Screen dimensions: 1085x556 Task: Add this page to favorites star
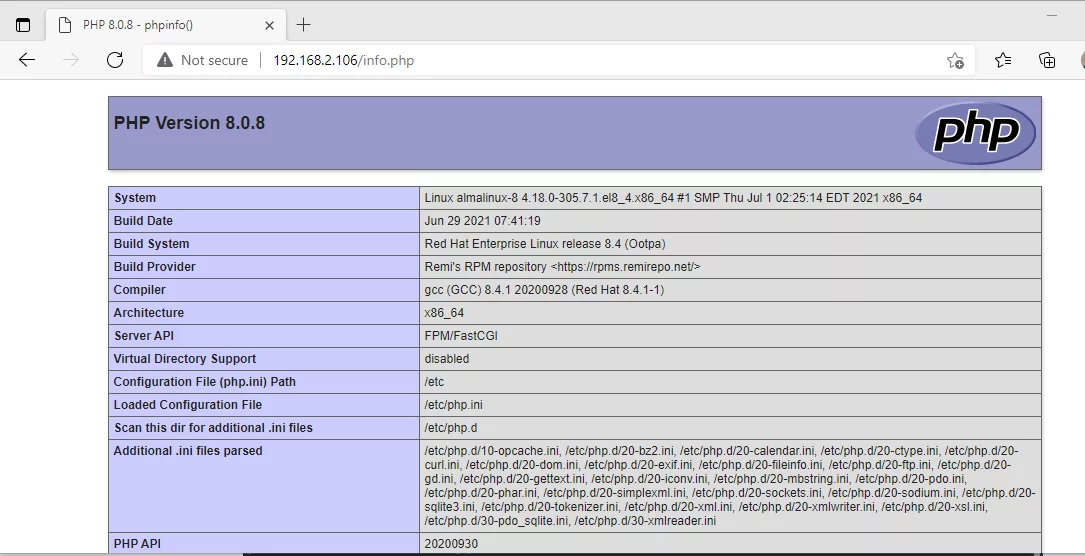tap(955, 60)
